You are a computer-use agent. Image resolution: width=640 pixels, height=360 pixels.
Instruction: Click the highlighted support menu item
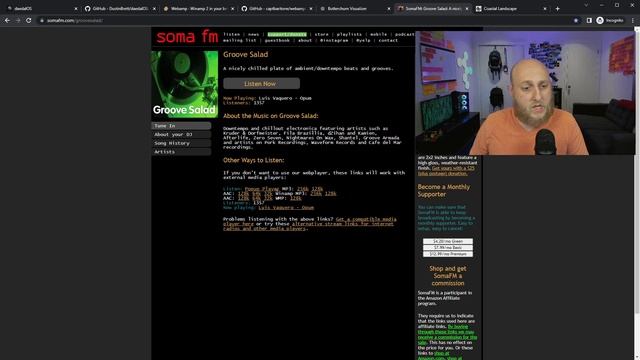coord(287,34)
